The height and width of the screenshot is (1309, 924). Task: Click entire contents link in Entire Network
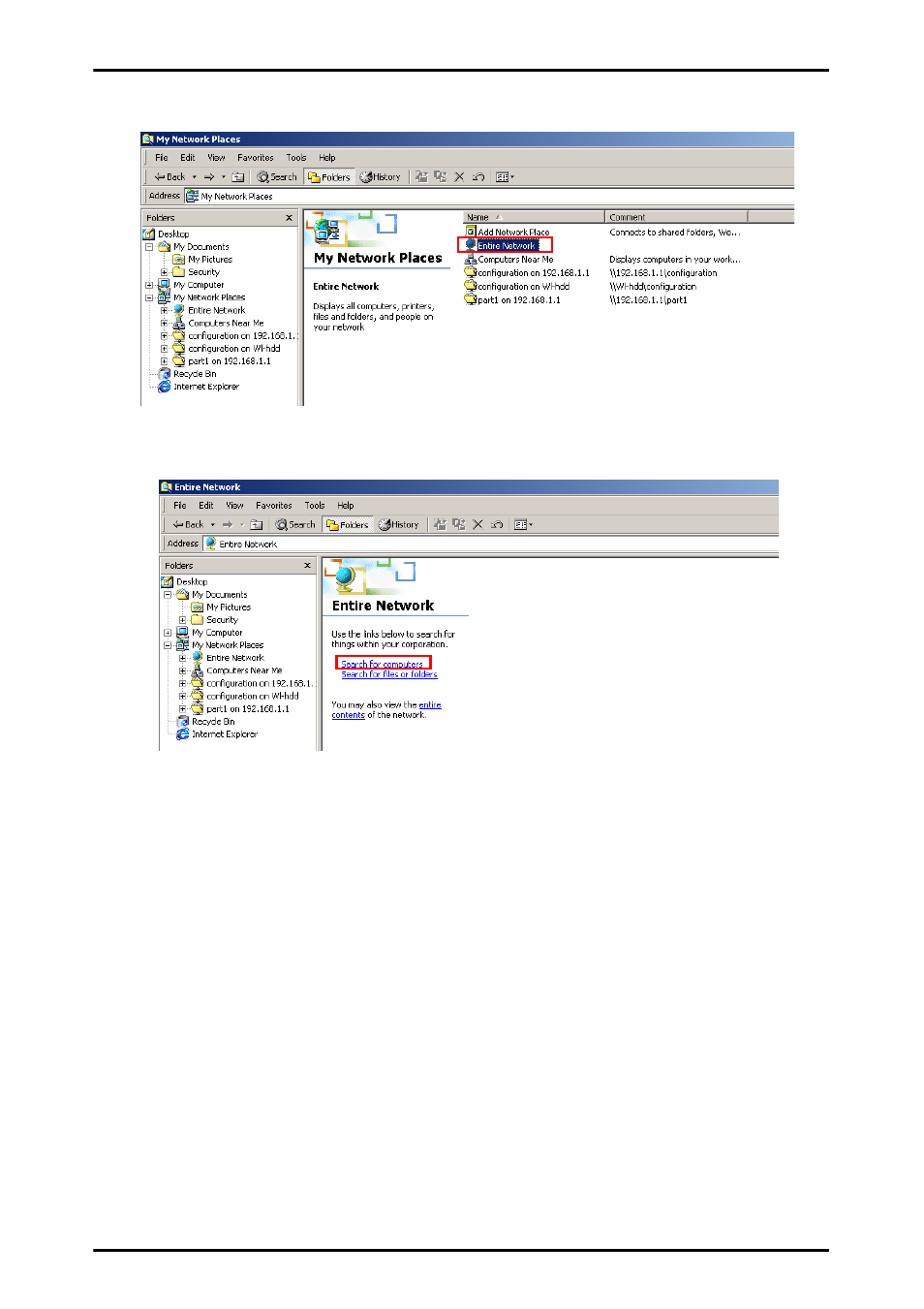pos(386,710)
